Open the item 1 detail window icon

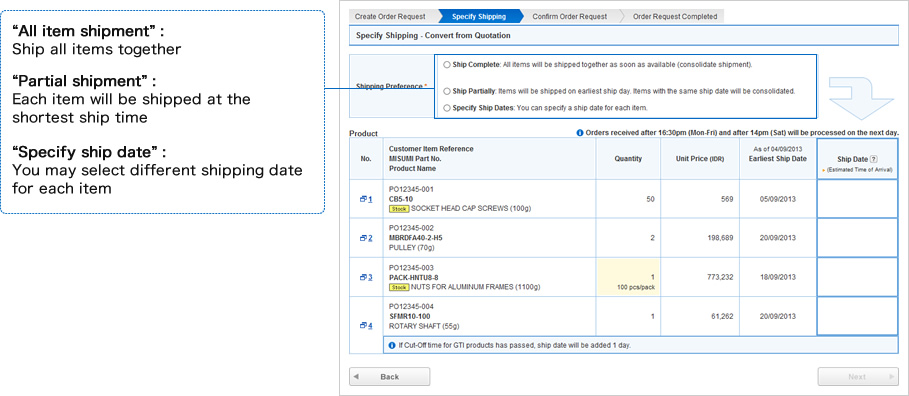363,199
